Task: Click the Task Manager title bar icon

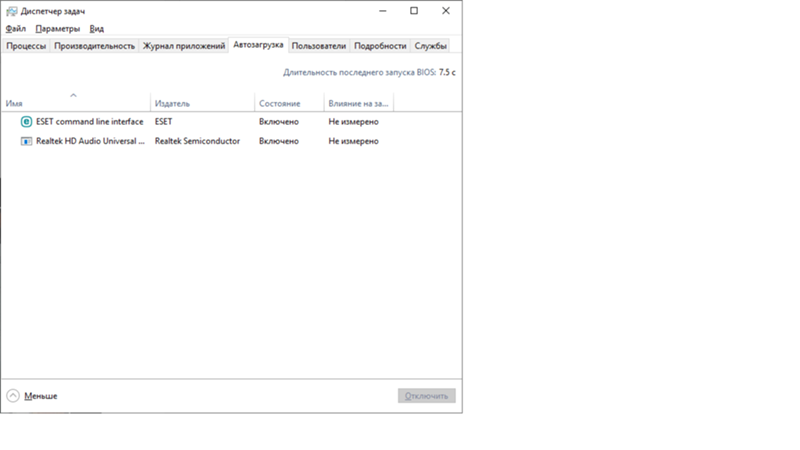Action: point(11,11)
